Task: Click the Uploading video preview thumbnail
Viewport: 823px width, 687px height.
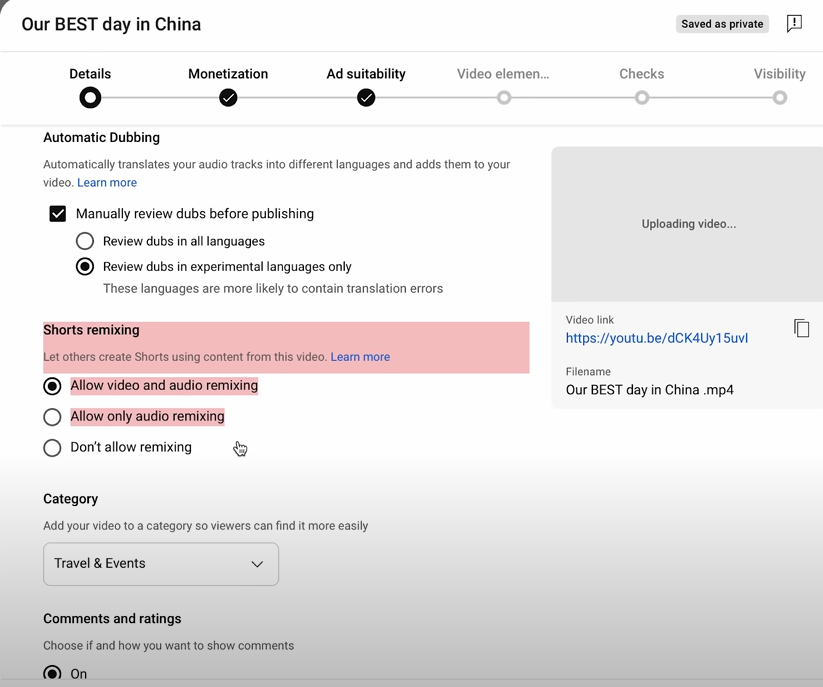Action: coord(688,224)
